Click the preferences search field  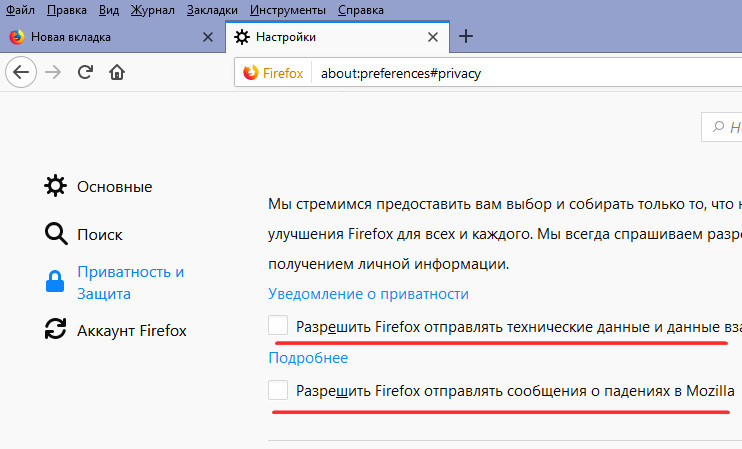[722, 127]
